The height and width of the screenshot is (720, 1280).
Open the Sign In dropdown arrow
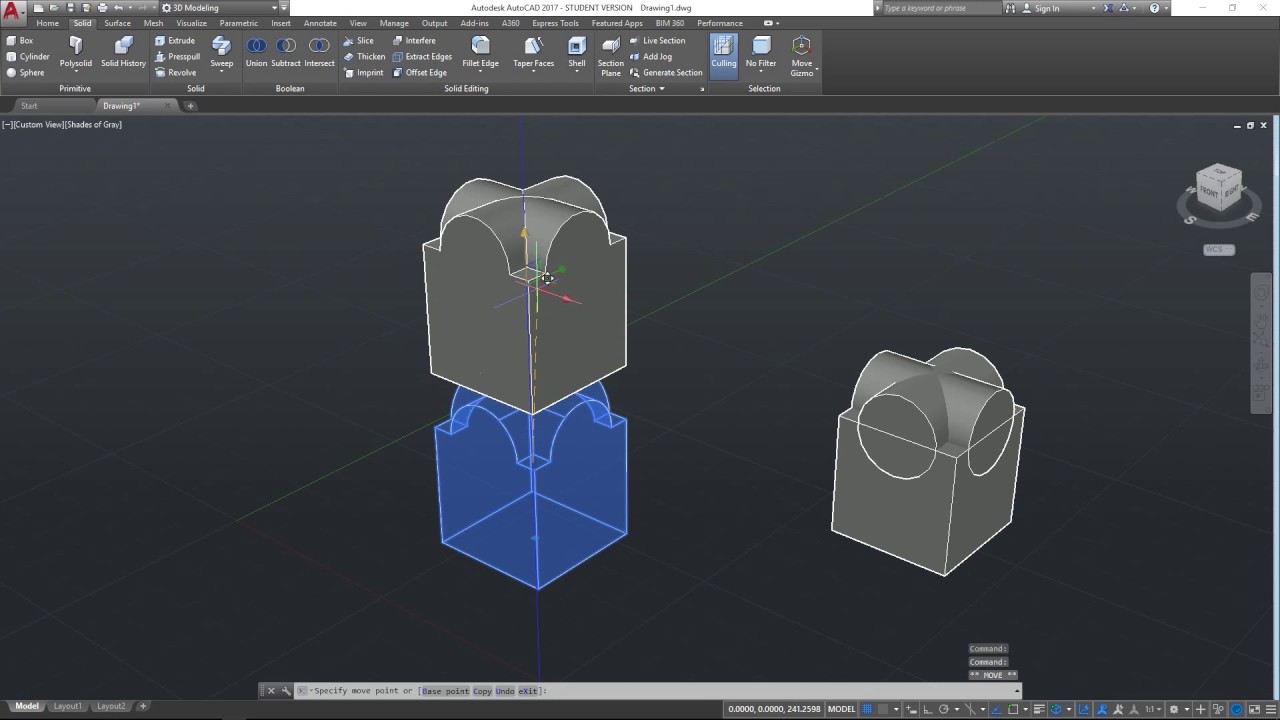coord(1093,8)
